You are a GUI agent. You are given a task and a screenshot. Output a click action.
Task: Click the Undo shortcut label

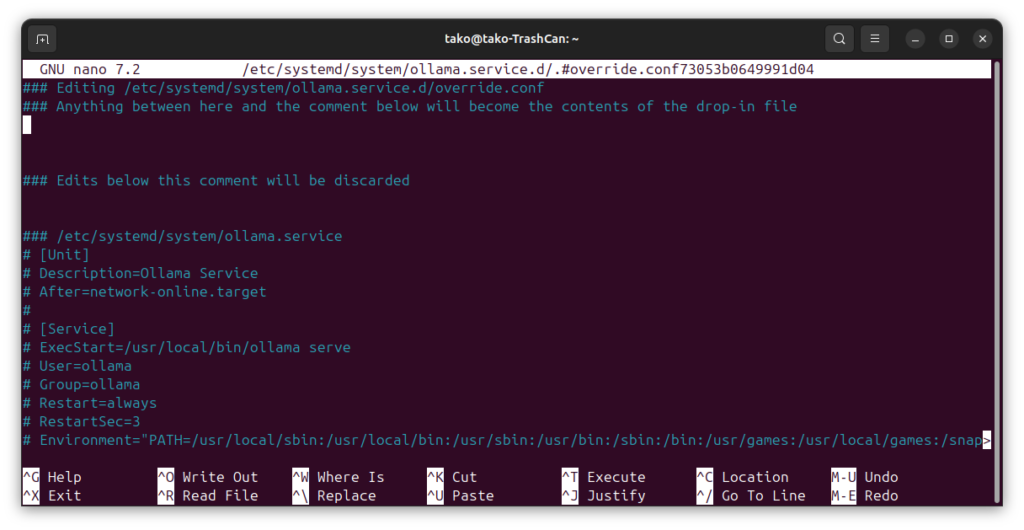pyautogui.click(x=881, y=477)
